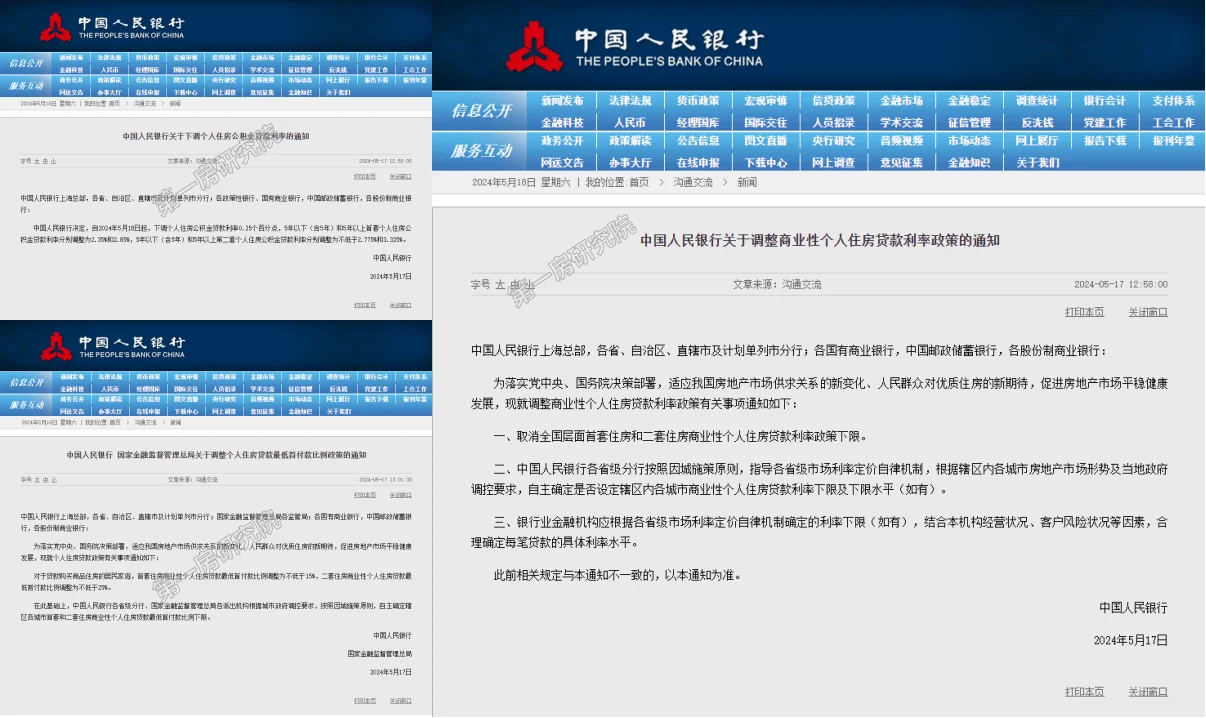Select 音频视频 on the 商业性个人住房贷款 page
This screenshot has height=718, width=1206.
pos(902,141)
